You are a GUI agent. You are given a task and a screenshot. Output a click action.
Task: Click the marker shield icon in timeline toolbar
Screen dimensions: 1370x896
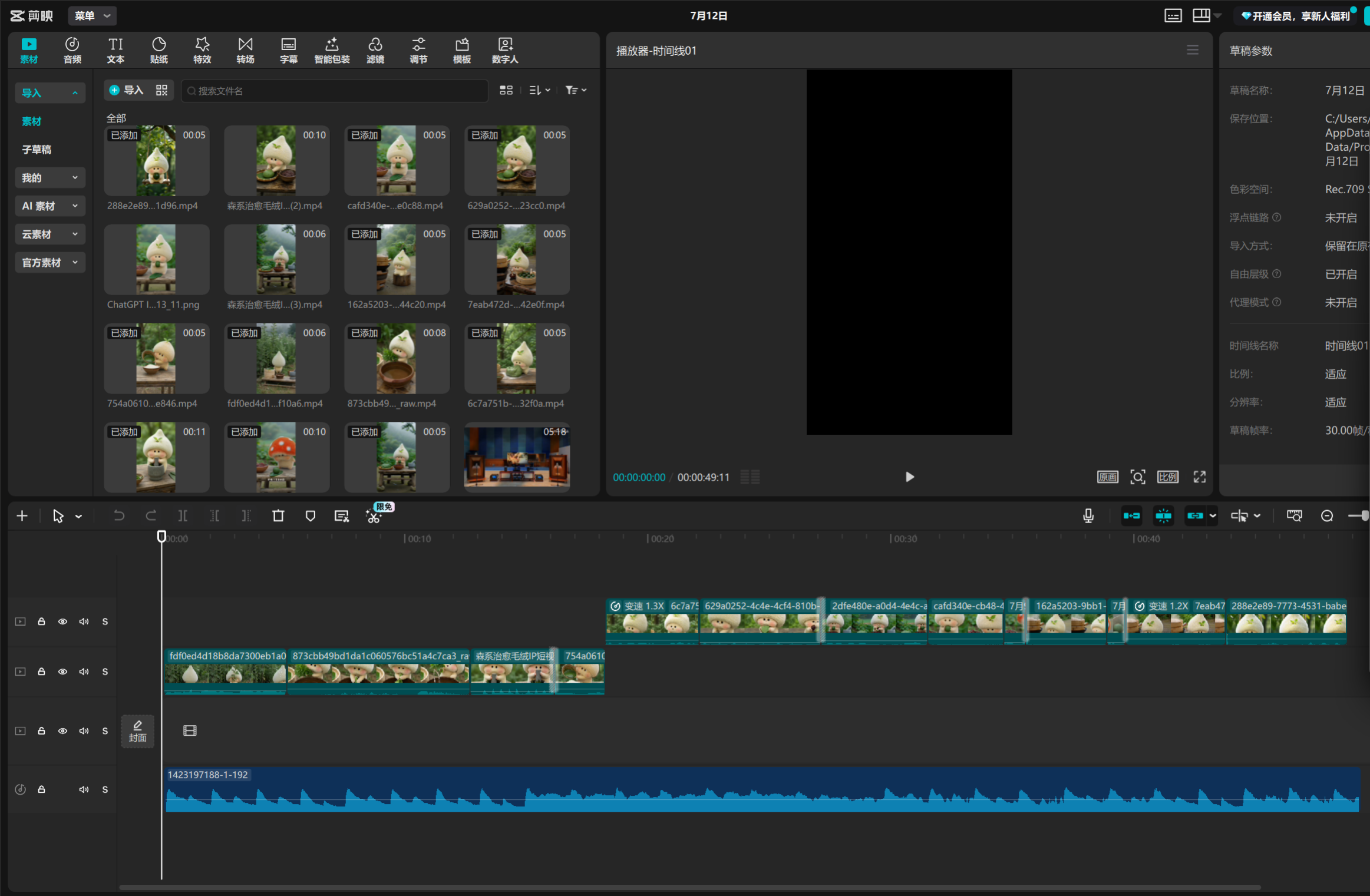click(310, 516)
